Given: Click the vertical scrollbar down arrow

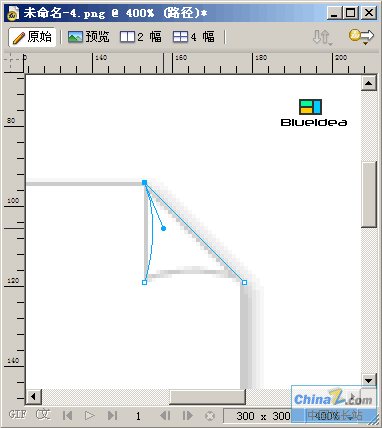Looking at the screenshot, I should tap(369, 380).
